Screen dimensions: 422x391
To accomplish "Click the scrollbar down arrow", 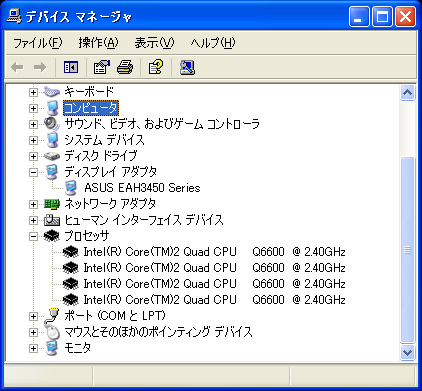I will click(x=407, y=352).
